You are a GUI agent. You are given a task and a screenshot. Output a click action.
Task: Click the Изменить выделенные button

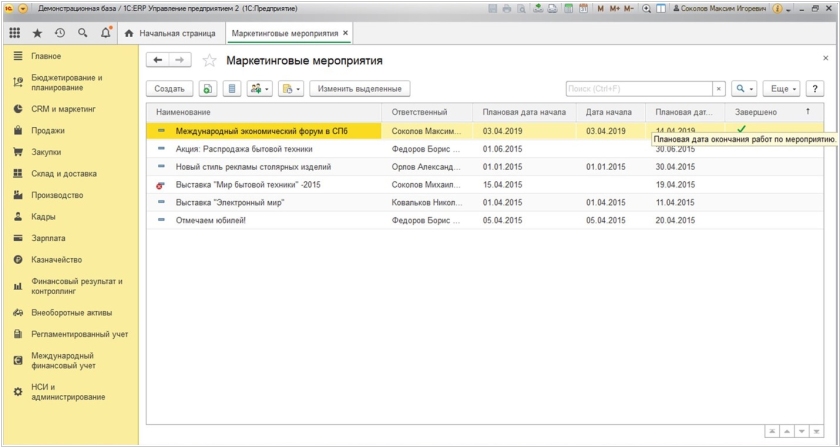click(360, 89)
